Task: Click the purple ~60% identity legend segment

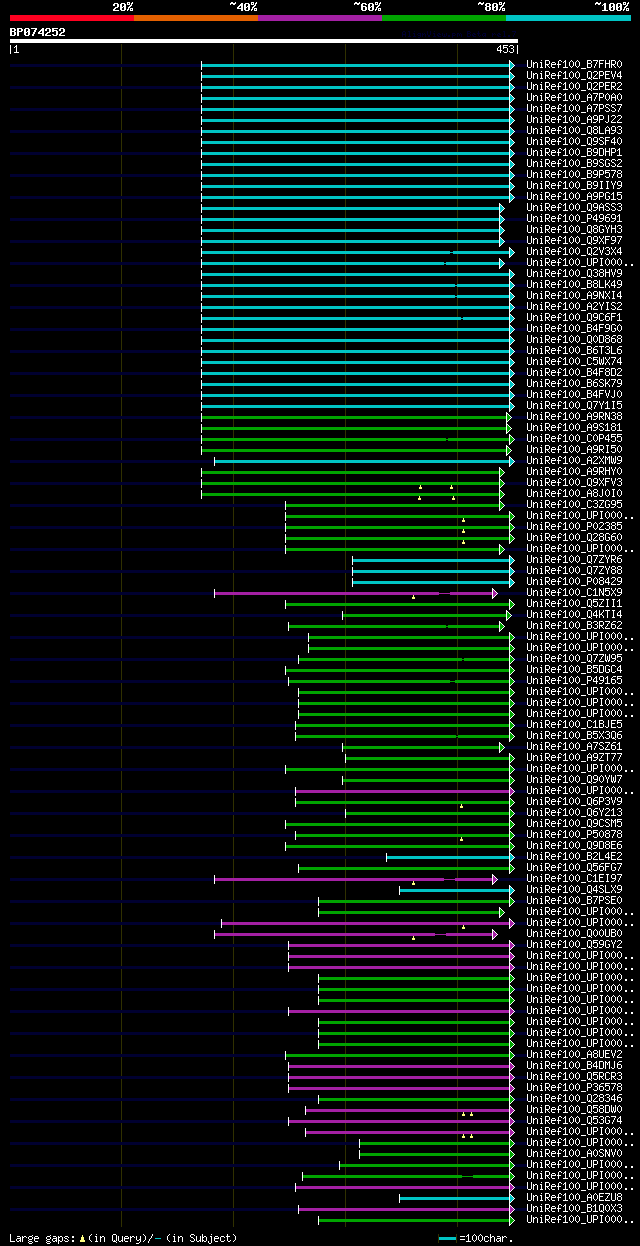Action: pos(320,17)
